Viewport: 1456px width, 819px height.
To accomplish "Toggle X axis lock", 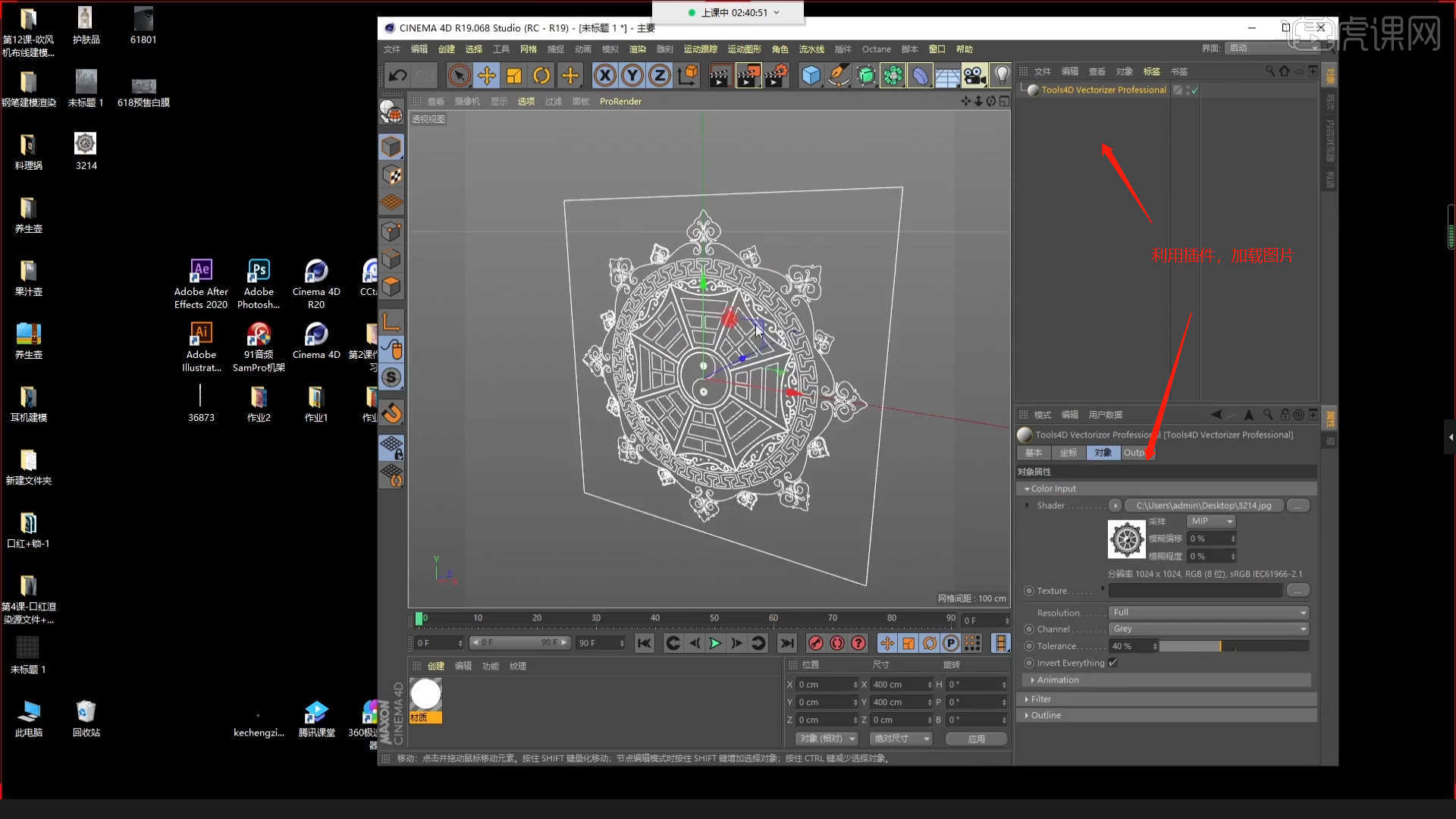I will coord(605,75).
